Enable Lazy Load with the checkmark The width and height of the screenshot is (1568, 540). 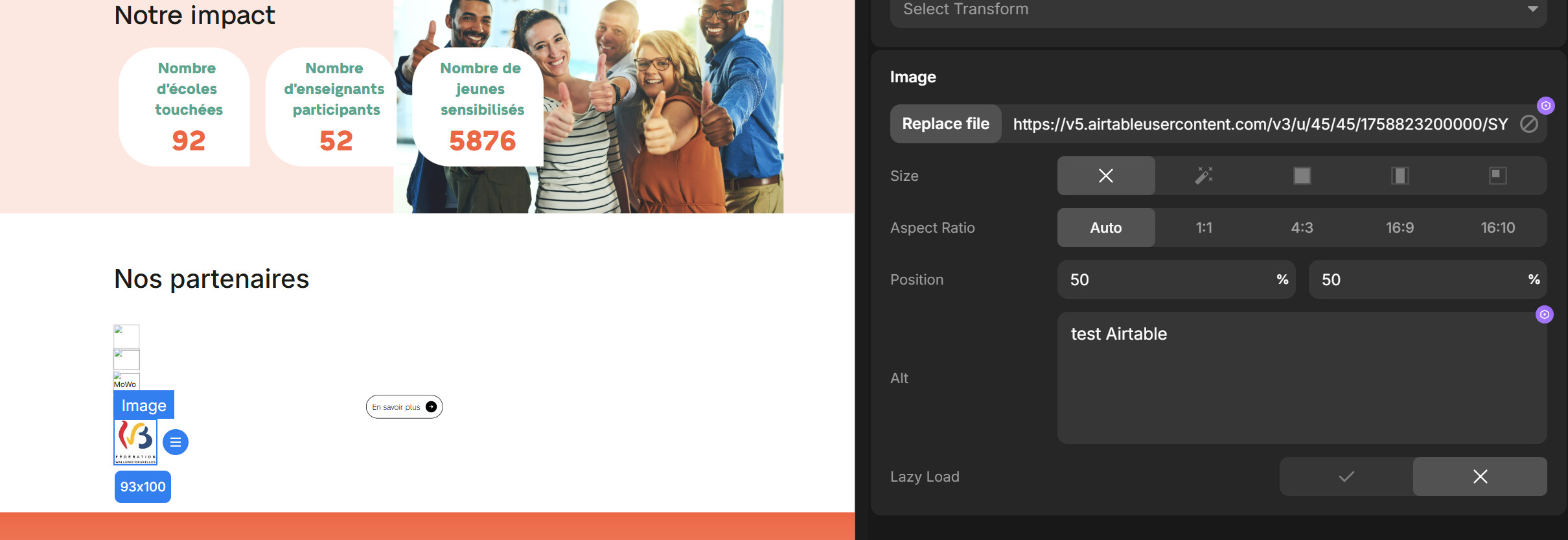(1346, 476)
